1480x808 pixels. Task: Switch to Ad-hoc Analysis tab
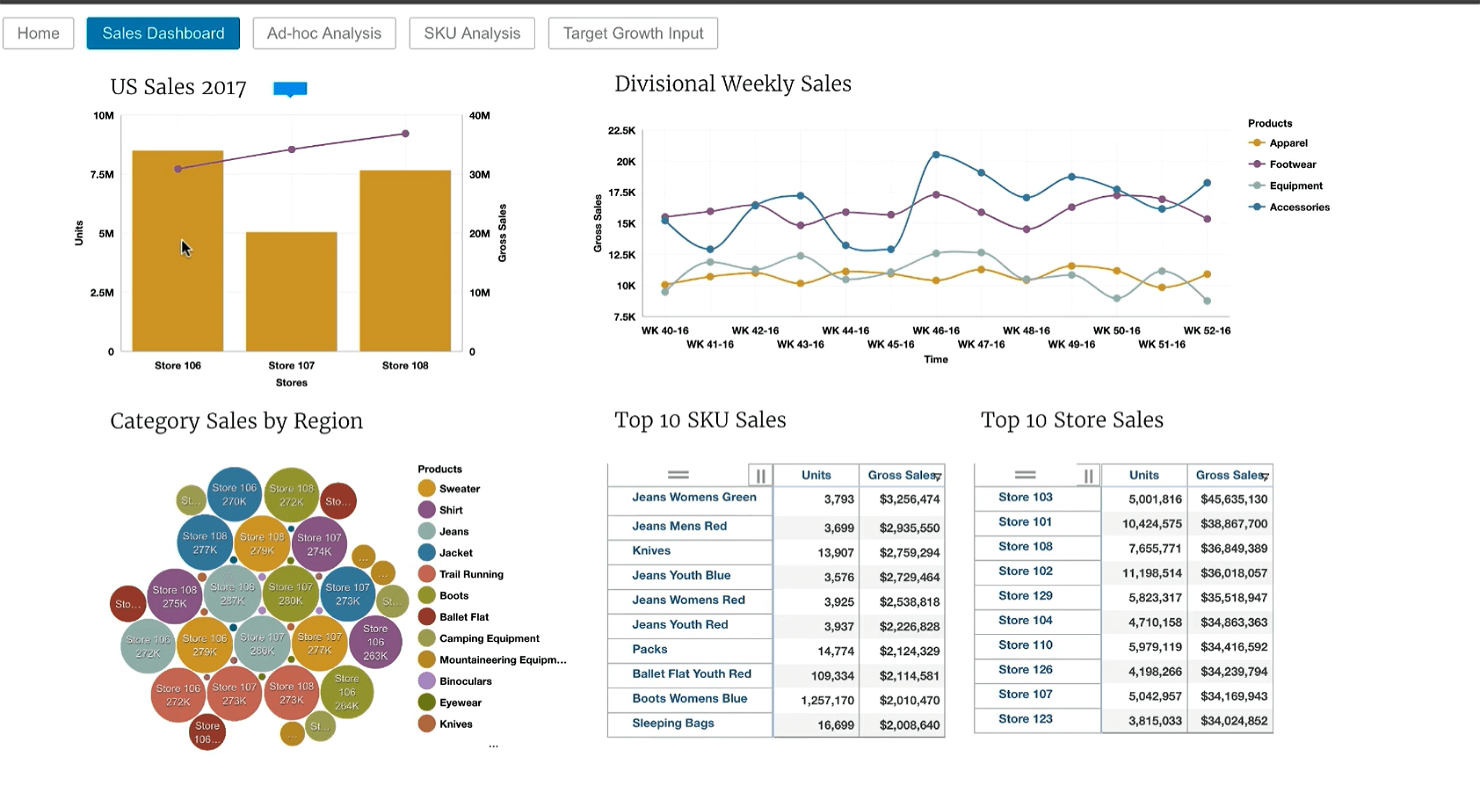pyautogui.click(x=324, y=33)
